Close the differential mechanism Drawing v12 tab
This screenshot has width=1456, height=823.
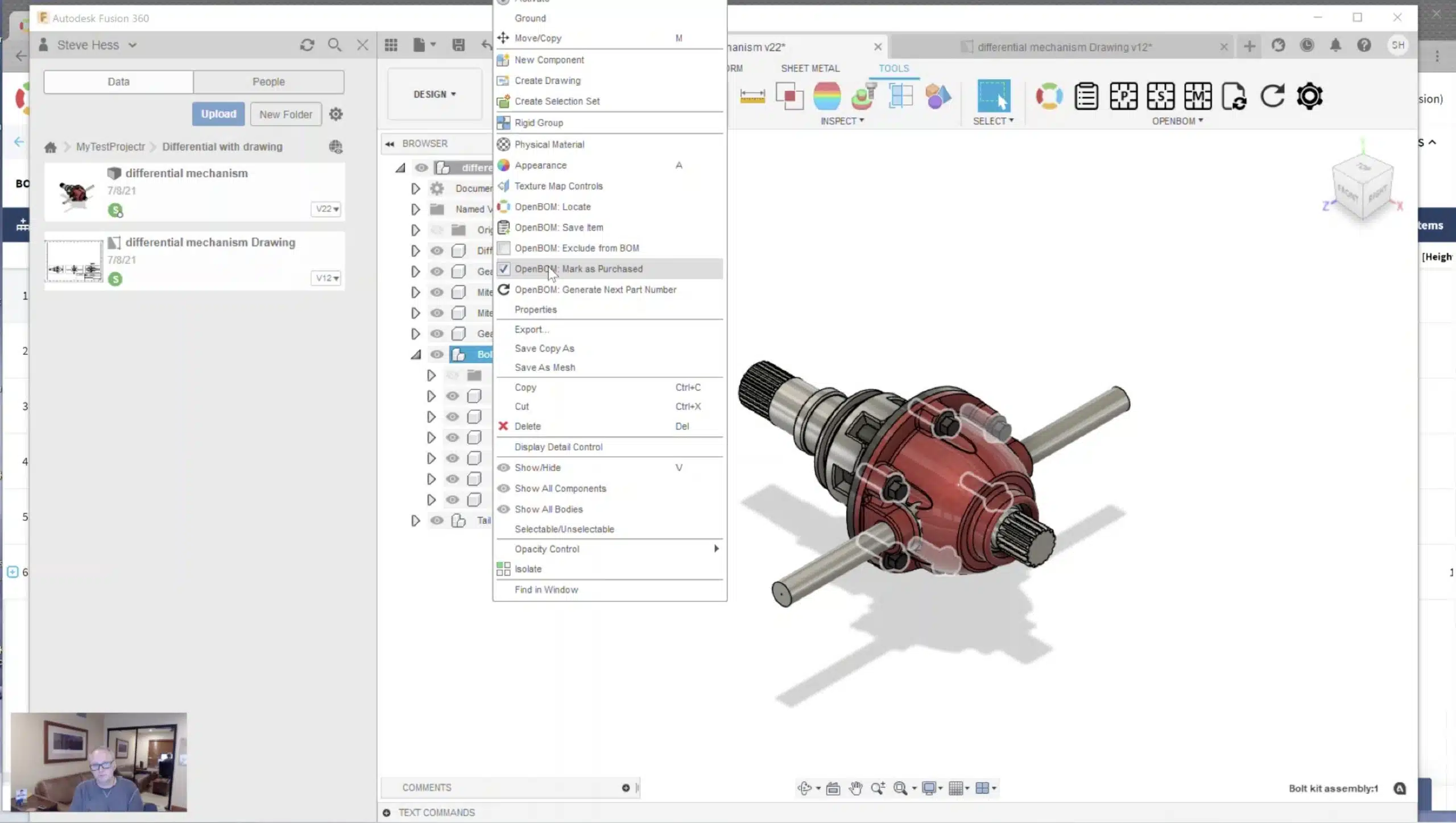click(1224, 47)
